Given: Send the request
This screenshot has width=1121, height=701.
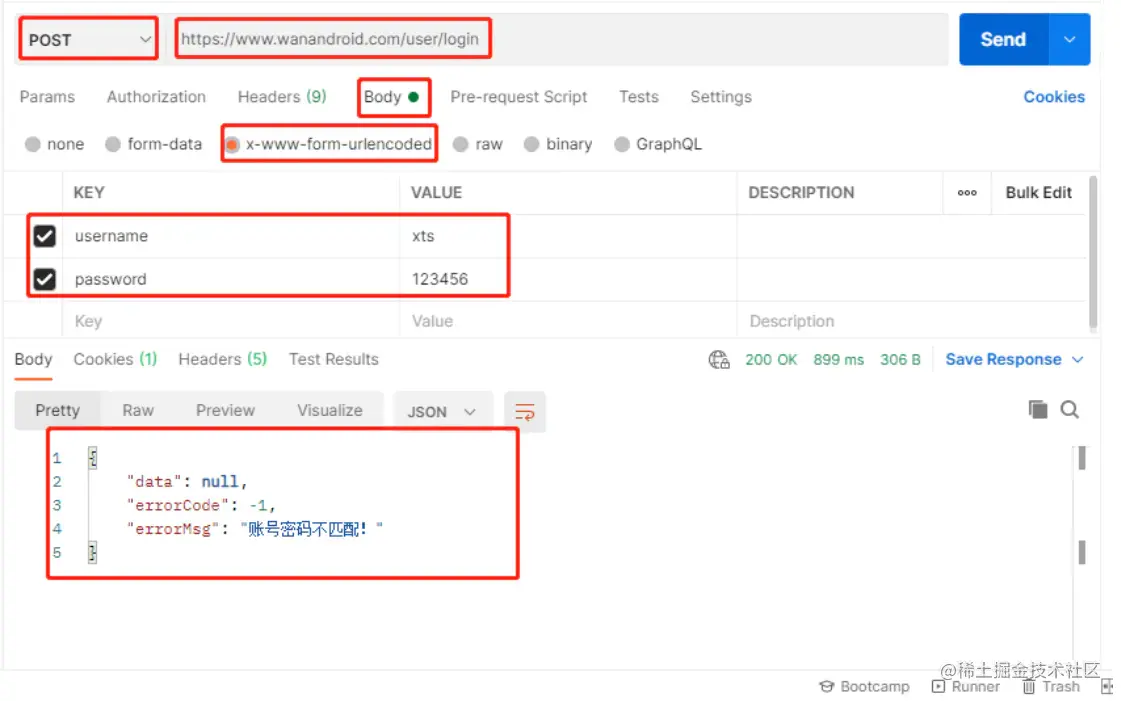Looking at the screenshot, I should 1003,39.
